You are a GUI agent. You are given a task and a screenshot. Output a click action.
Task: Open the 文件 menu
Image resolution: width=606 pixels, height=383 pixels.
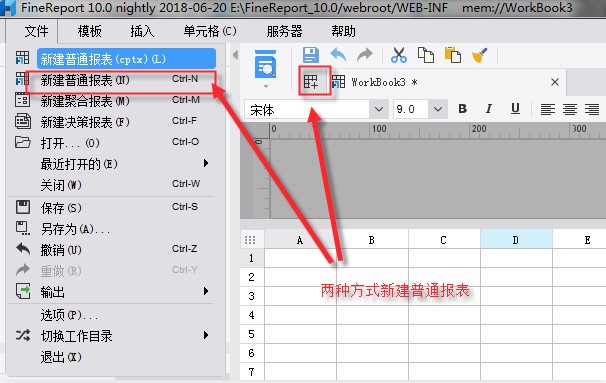point(36,31)
